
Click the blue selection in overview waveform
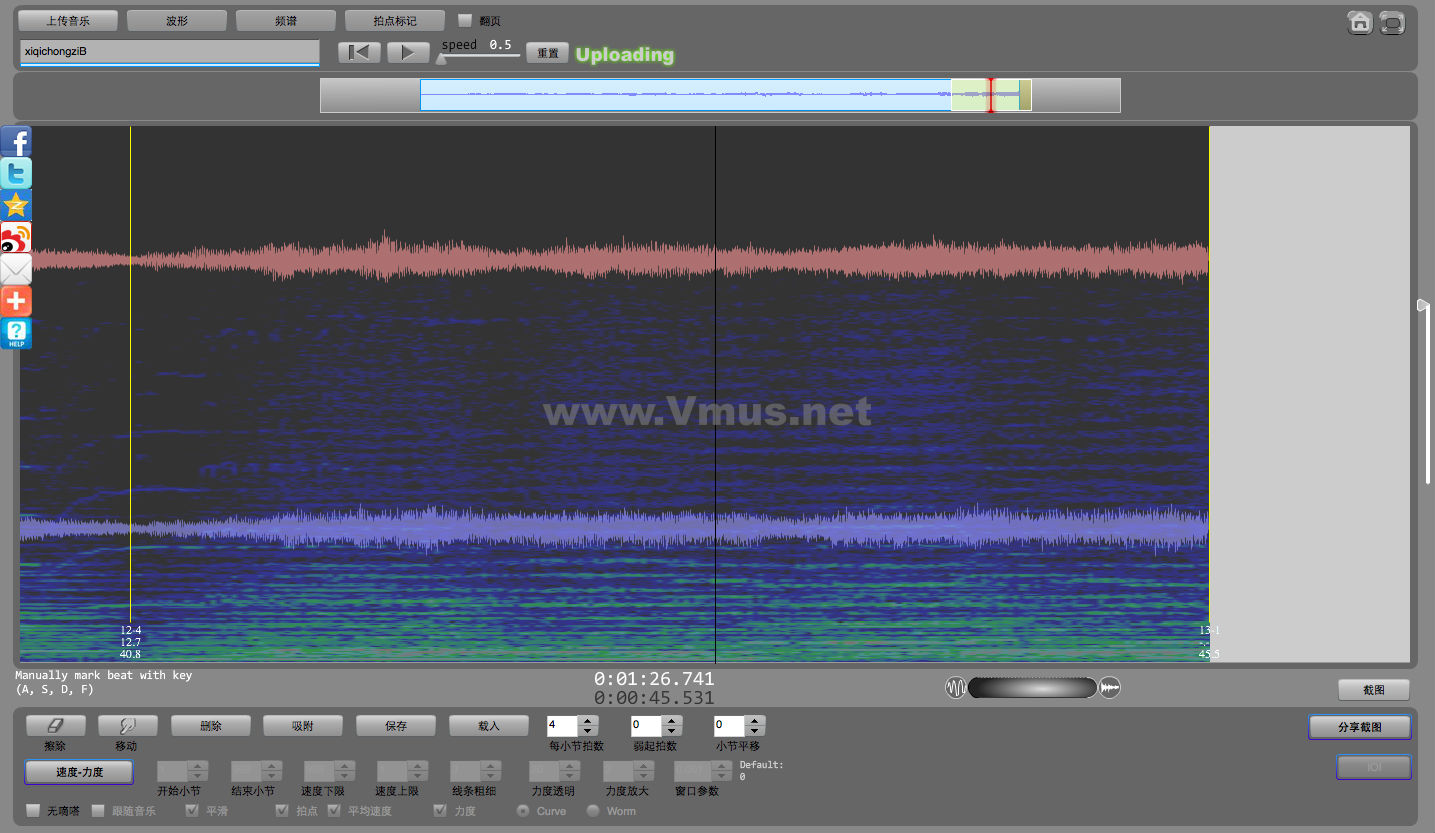click(x=685, y=95)
